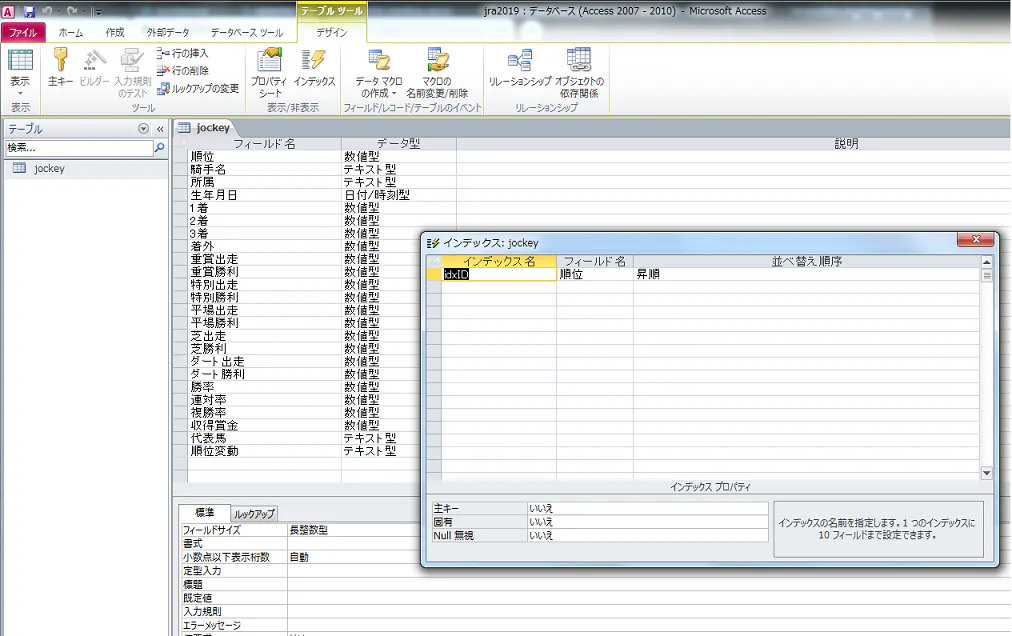Click the データ型 column header
1012x636 pixels.
[x=398, y=144]
